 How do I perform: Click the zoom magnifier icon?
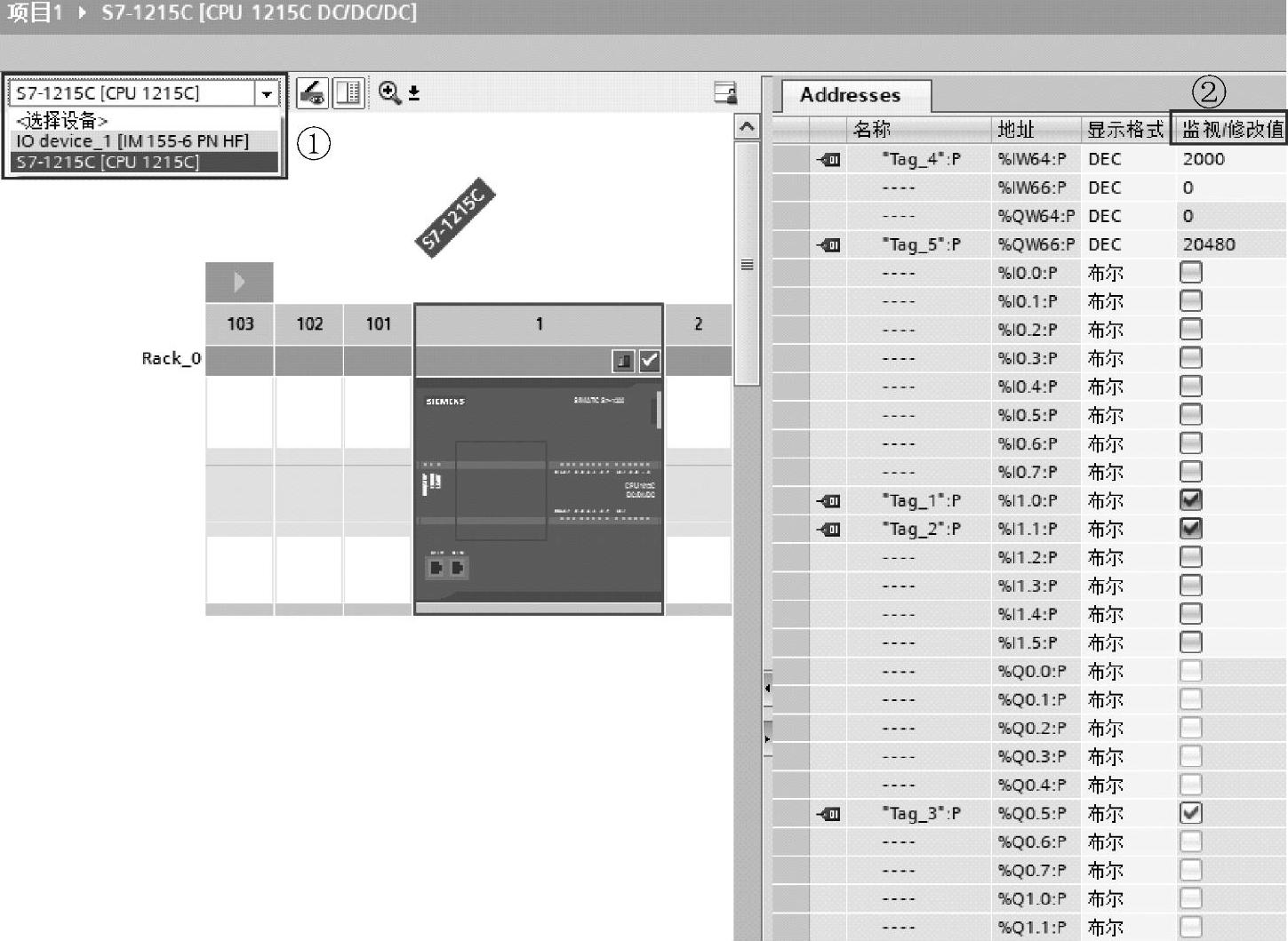[x=389, y=92]
